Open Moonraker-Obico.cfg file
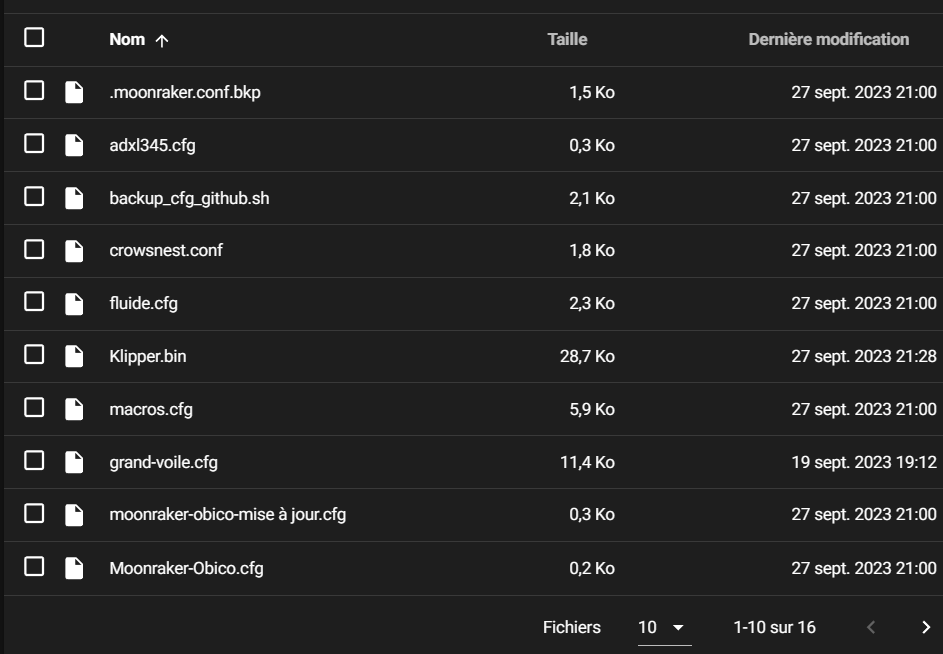Viewport: 943px width, 654px height. (186, 569)
